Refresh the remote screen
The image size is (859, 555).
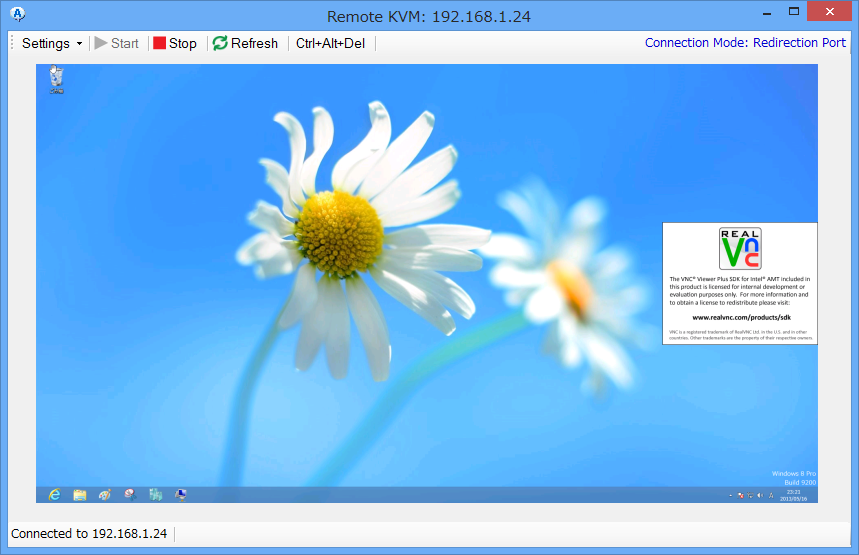(245, 43)
